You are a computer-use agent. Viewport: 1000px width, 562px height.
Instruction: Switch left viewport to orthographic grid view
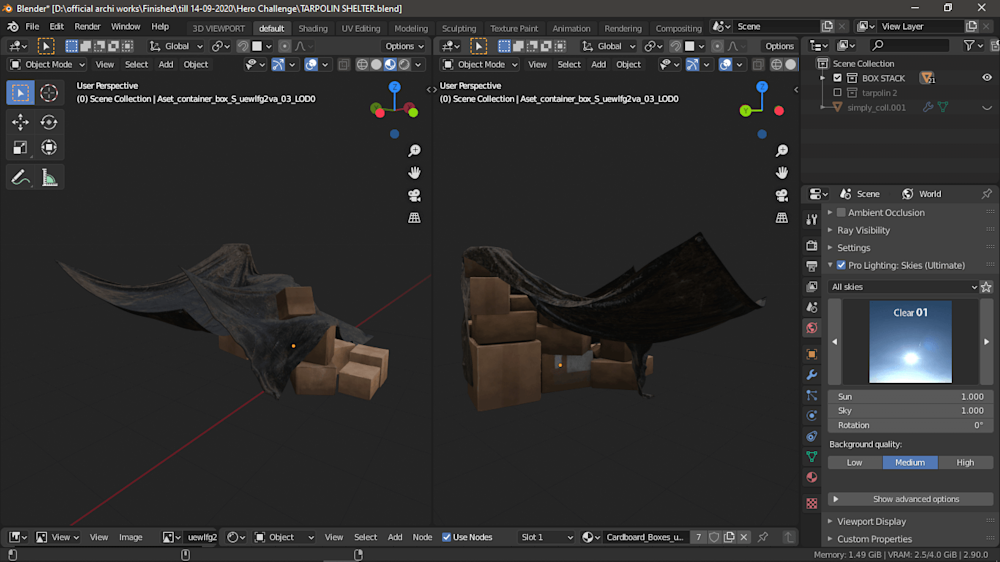pos(414,217)
